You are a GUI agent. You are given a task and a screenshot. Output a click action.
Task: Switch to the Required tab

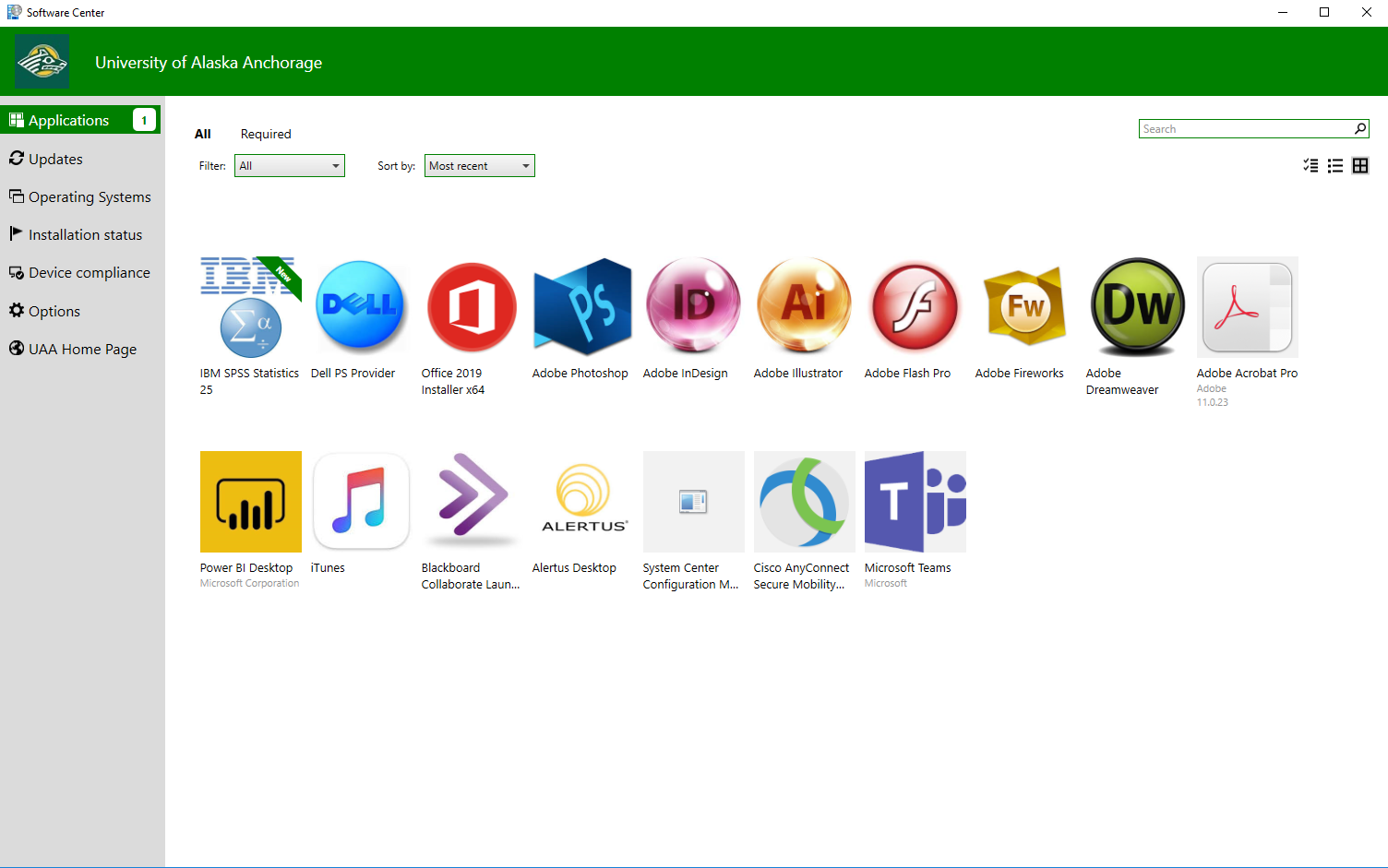click(266, 135)
